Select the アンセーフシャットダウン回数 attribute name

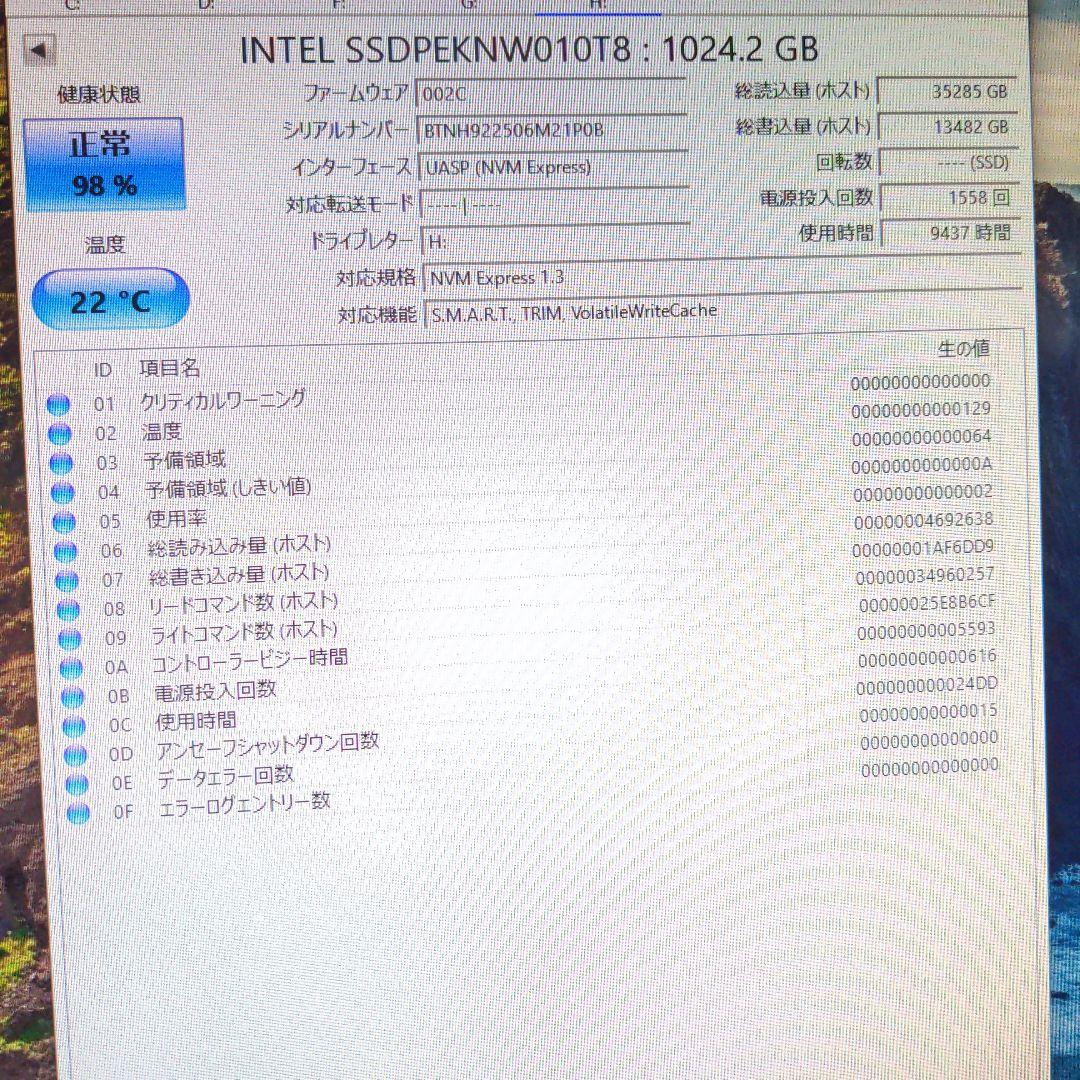point(267,745)
